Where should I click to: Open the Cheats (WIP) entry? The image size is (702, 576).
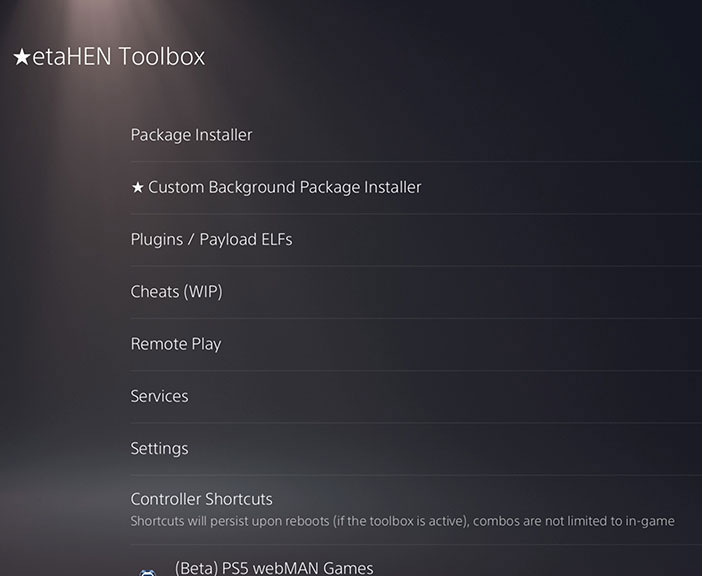(x=416, y=292)
